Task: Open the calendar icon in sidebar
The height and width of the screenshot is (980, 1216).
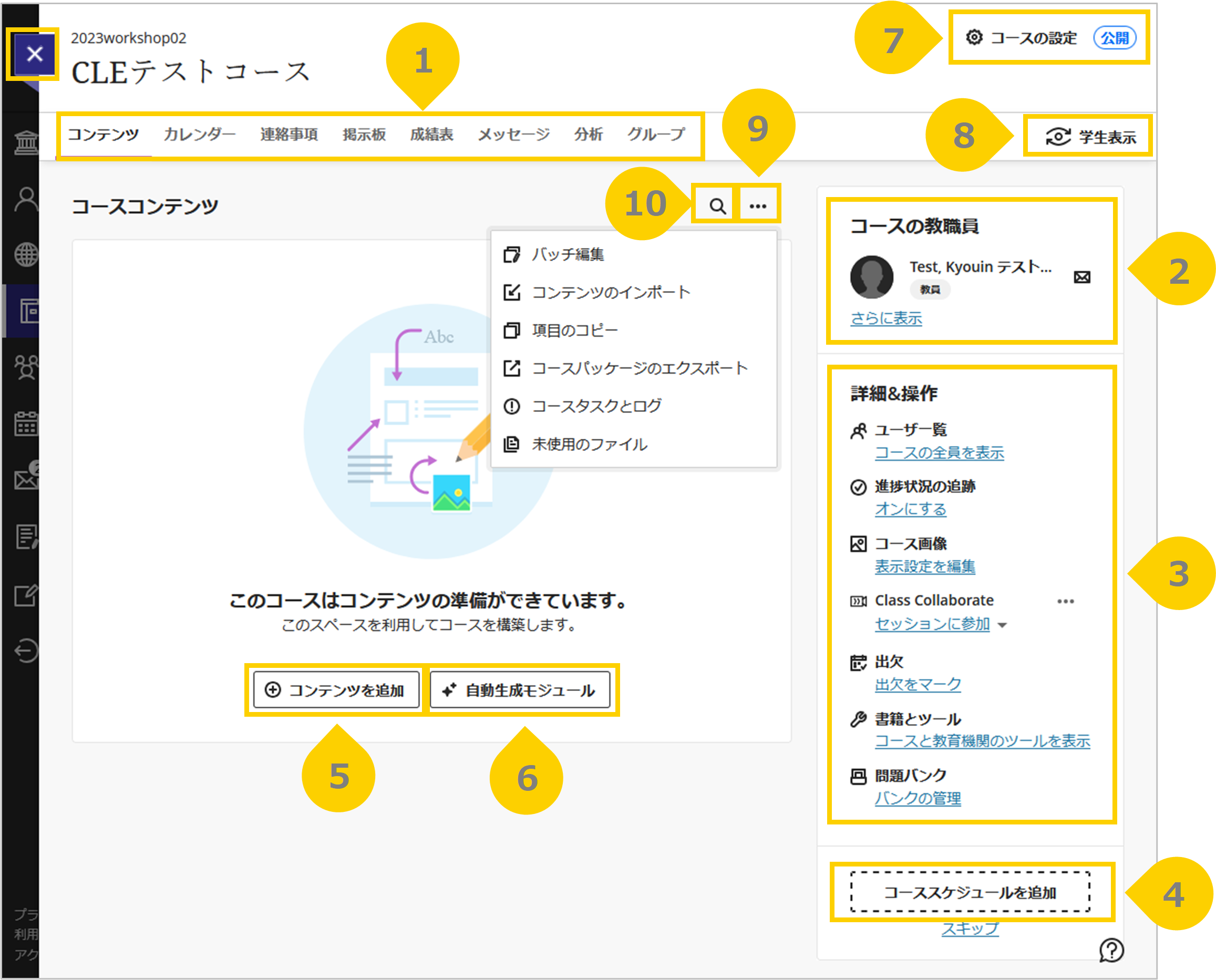Action: [x=26, y=424]
